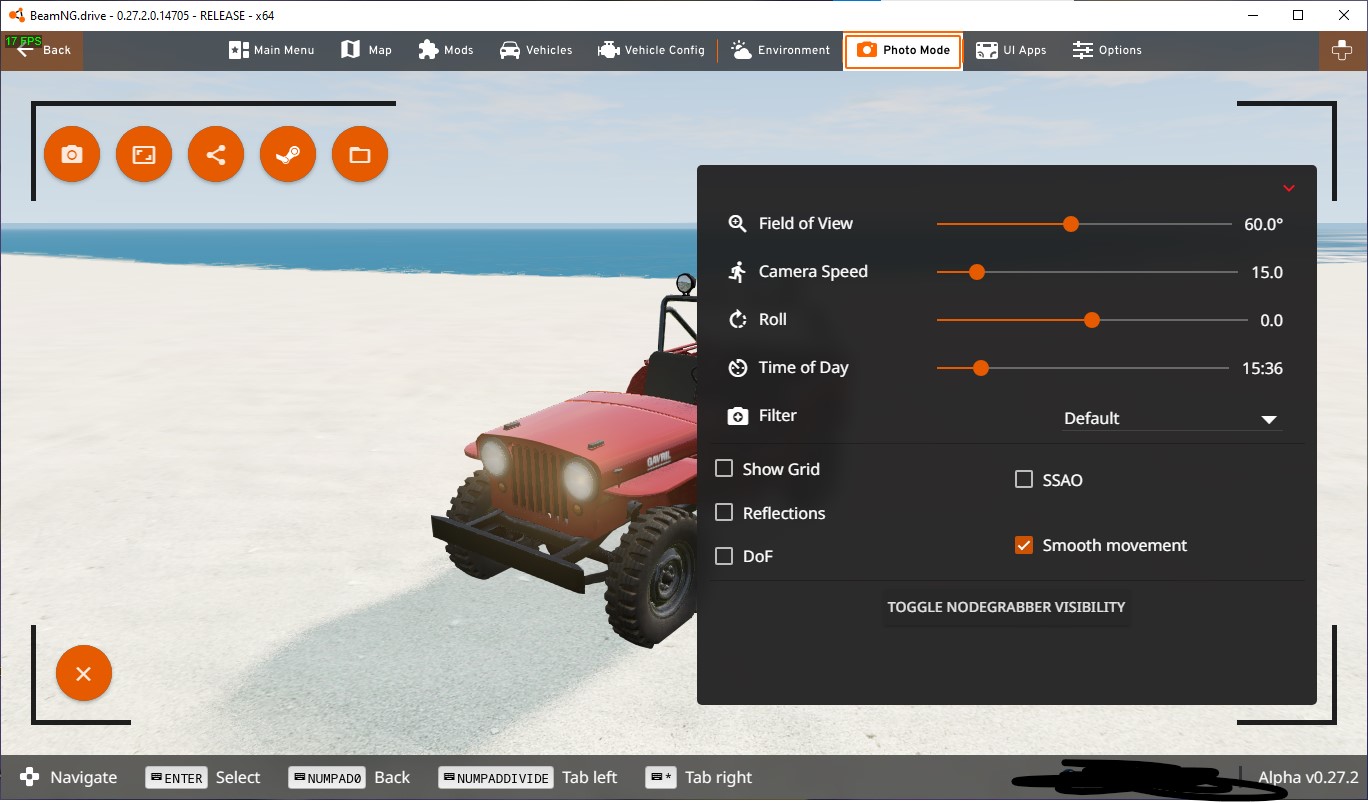Image resolution: width=1368 pixels, height=803 pixels.
Task: Disable the Smooth movement checkbox
Action: tap(1024, 545)
